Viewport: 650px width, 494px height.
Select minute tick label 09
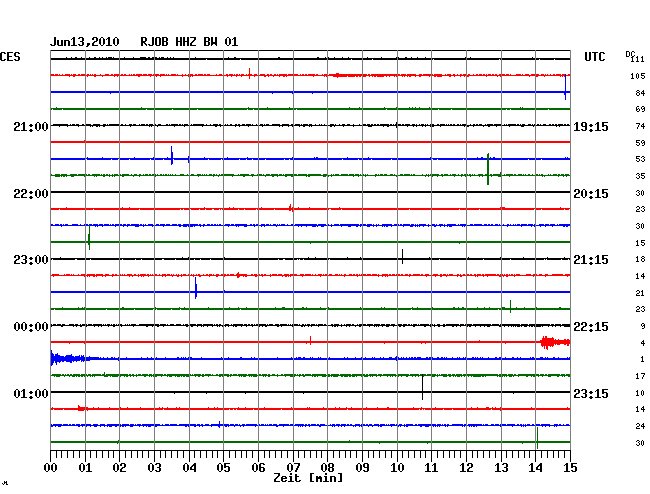coord(362,468)
